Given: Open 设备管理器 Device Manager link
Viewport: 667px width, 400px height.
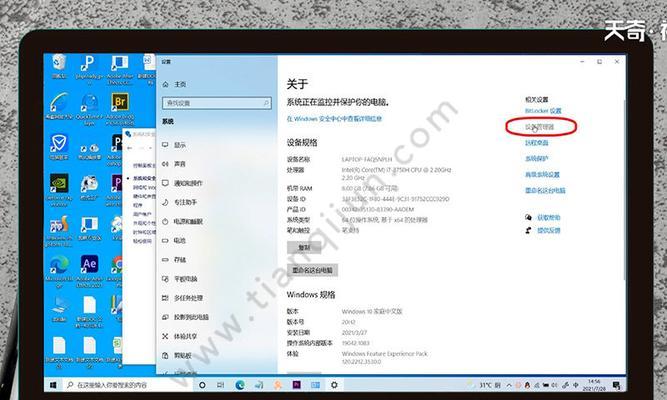Looking at the screenshot, I should (x=539, y=127).
